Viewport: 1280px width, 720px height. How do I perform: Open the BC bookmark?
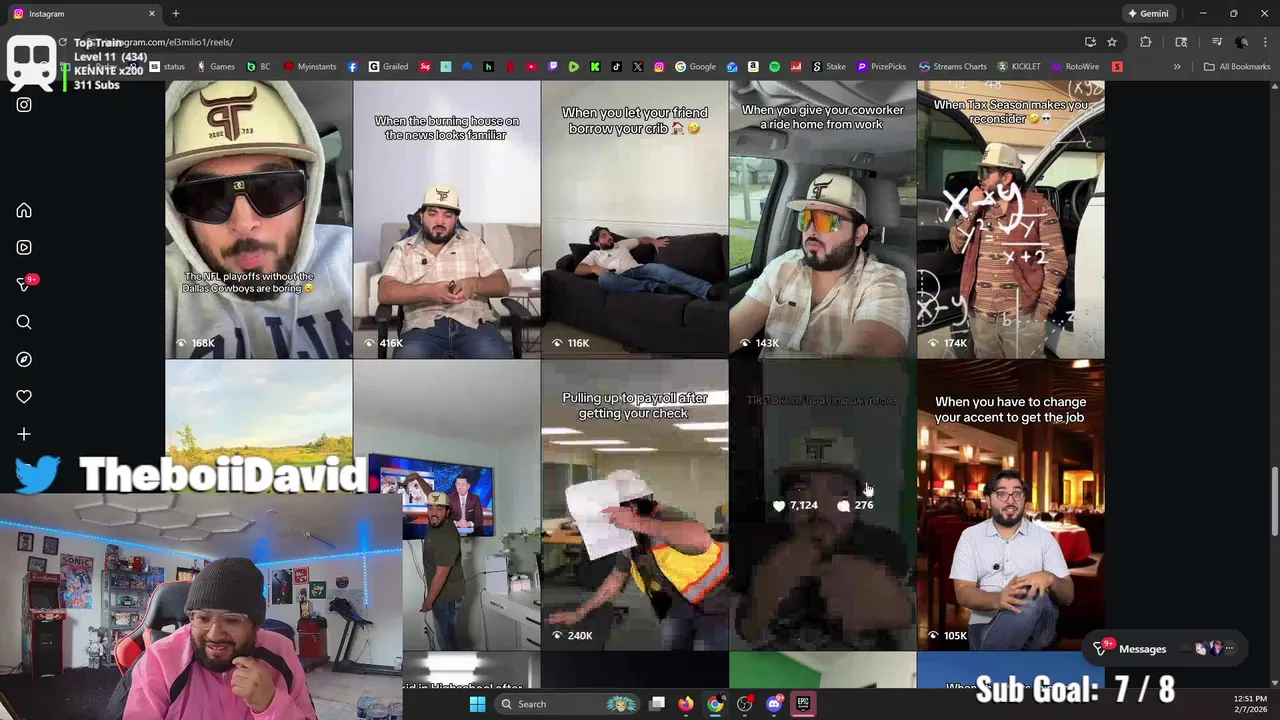coord(259,67)
